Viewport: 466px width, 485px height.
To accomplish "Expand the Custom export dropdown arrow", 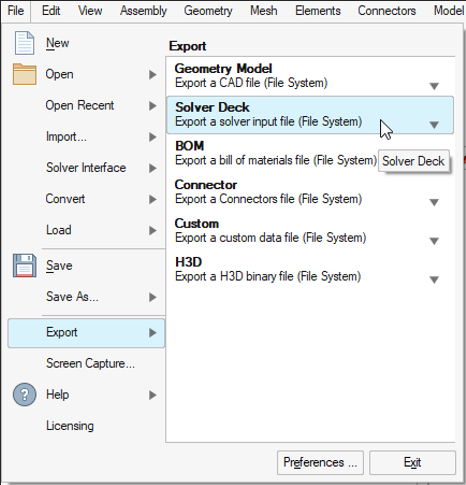I will click(434, 241).
